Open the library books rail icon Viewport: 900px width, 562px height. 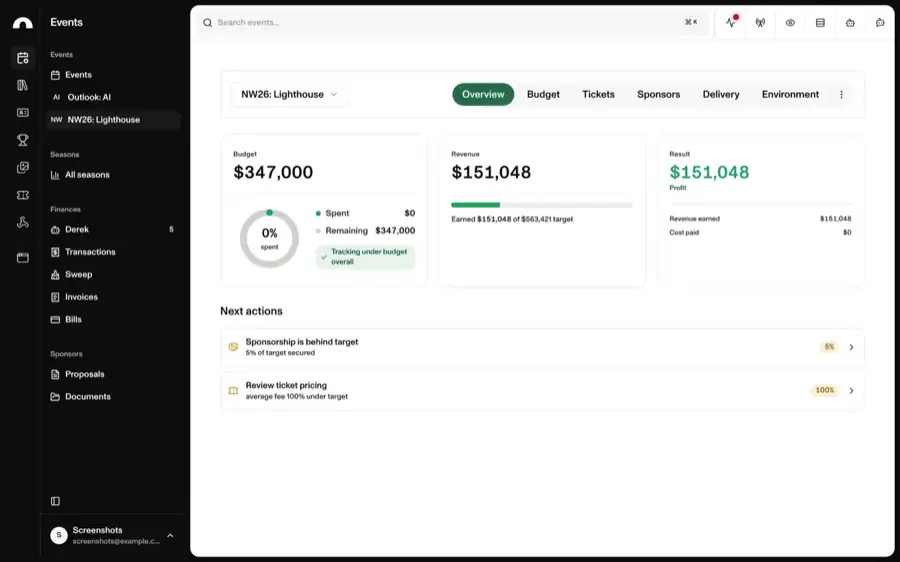22,85
